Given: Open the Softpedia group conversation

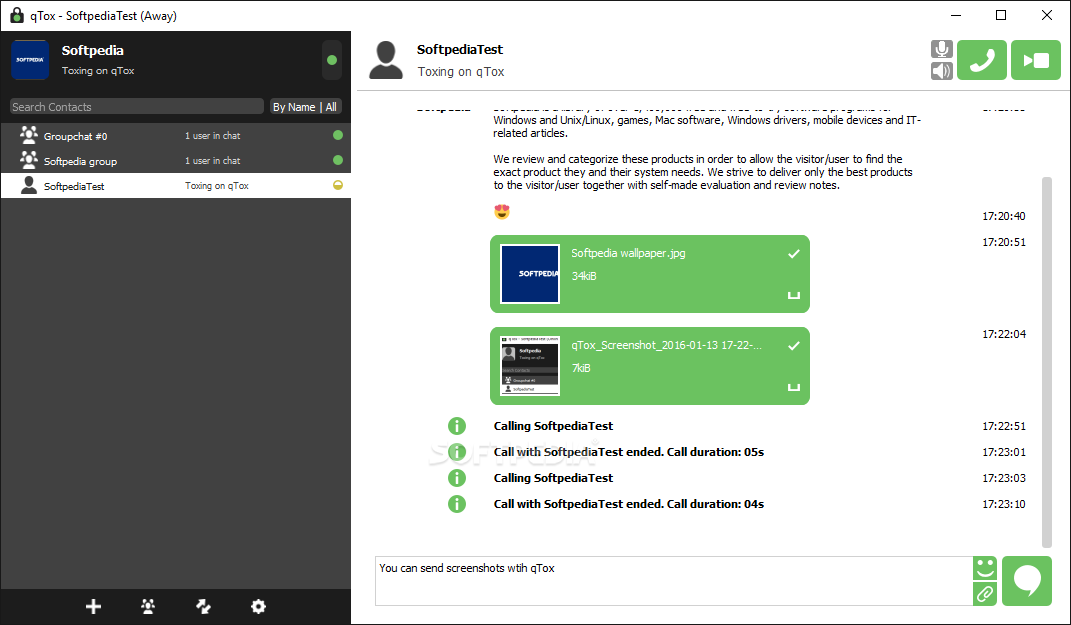Looking at the screenshot, I should click(176, 161).
